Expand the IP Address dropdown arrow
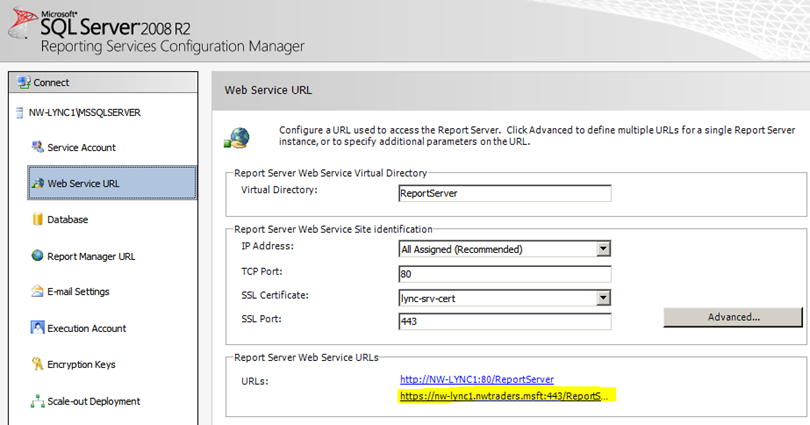The height and width of the screenshot is (425, 810). 603,249
